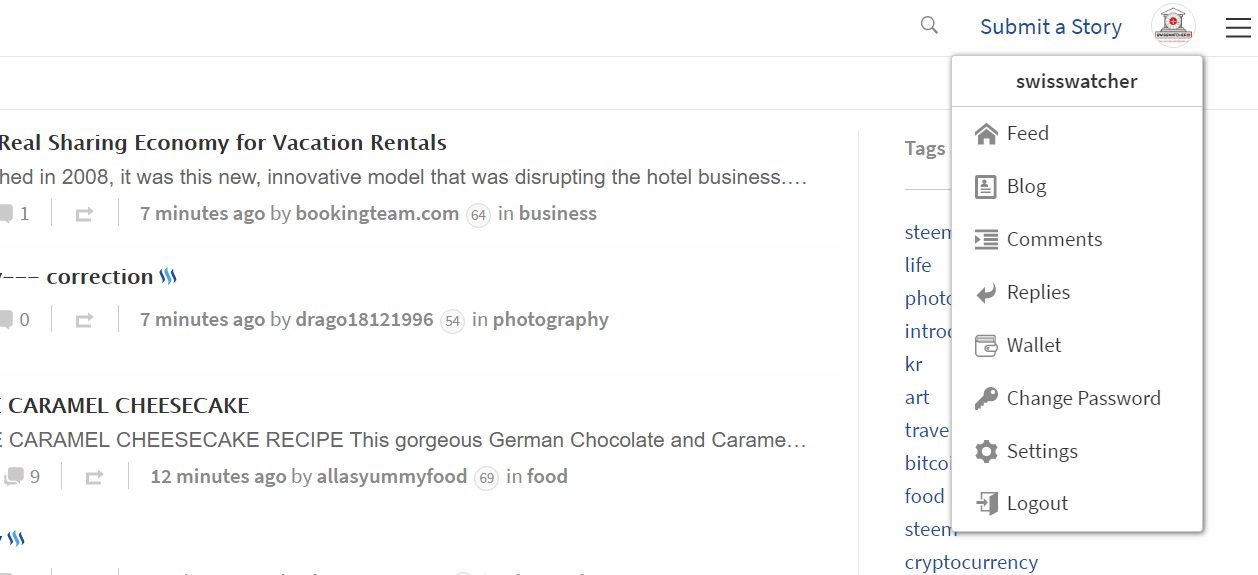
Task: Resteem the drago18121996 post
Action: coord(84,320)
